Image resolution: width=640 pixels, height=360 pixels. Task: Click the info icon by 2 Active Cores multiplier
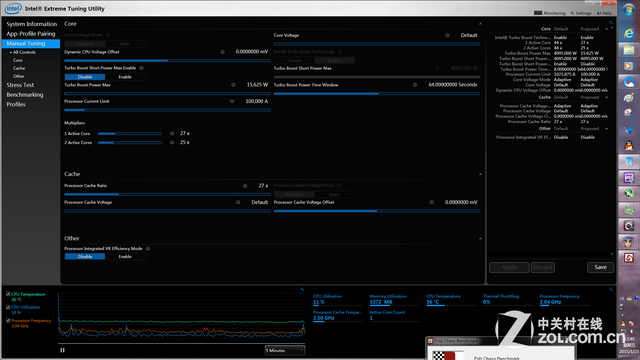(x=172, y=142)
